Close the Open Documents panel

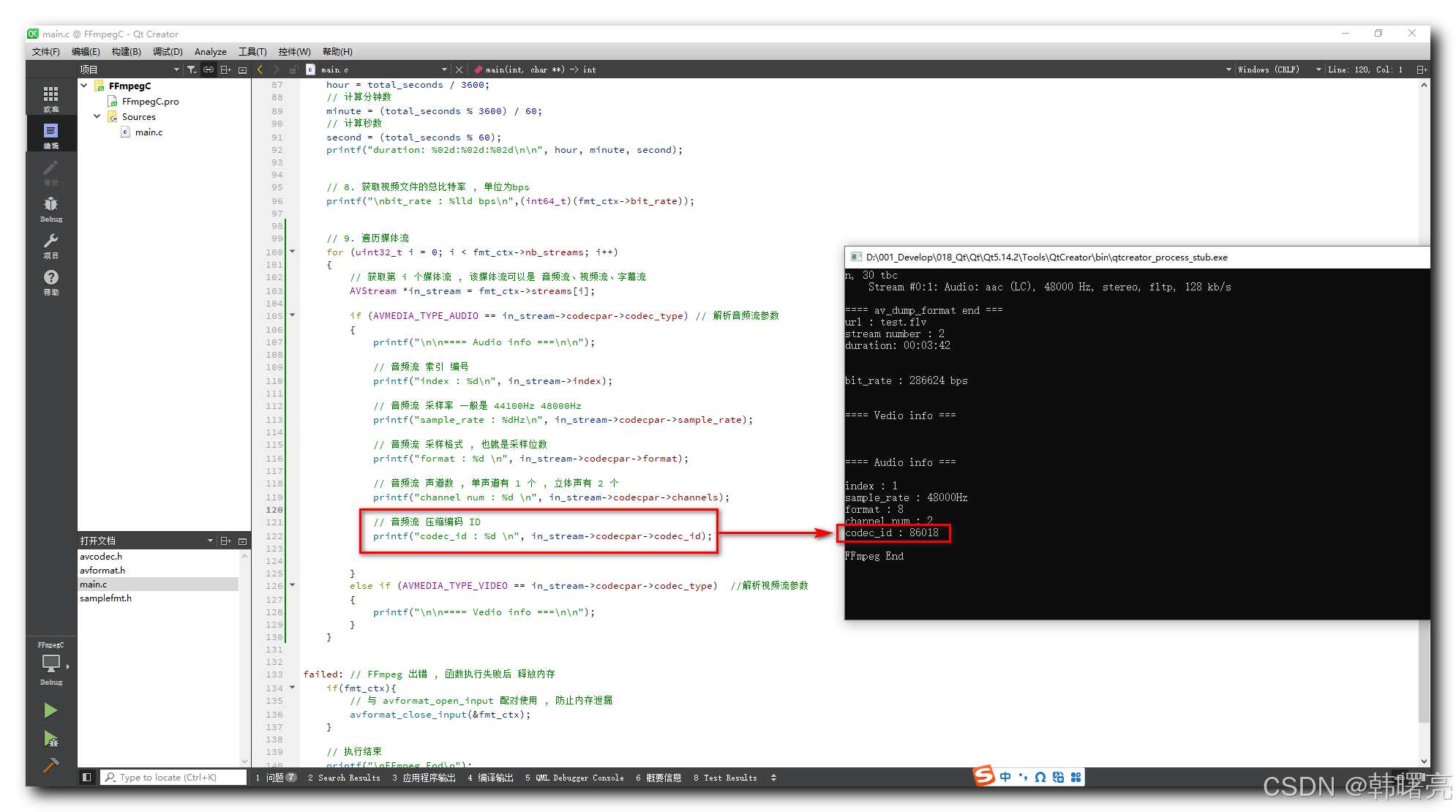click(243, 541)
